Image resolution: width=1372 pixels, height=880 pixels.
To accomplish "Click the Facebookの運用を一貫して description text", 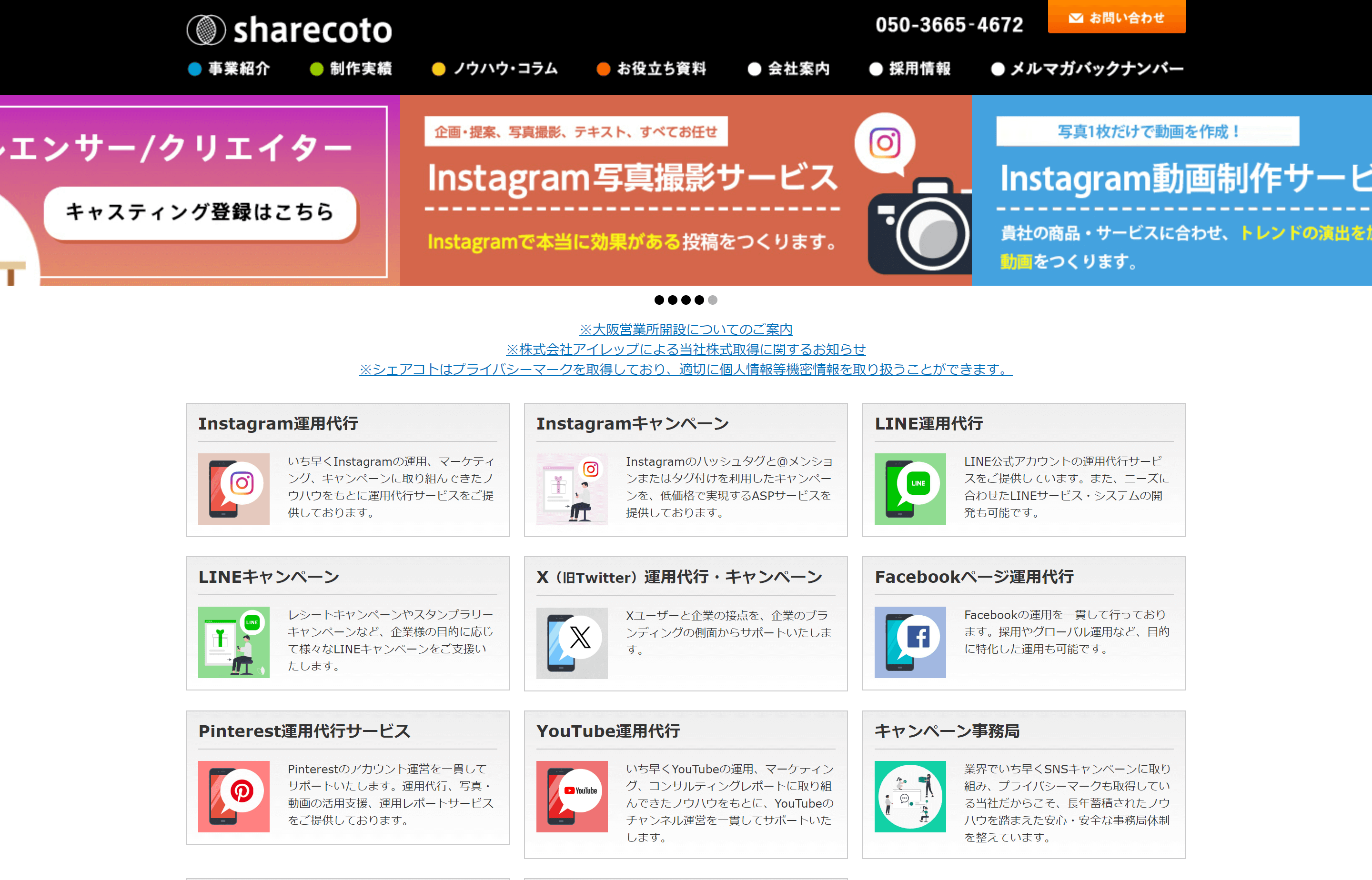I will 1067,632.
